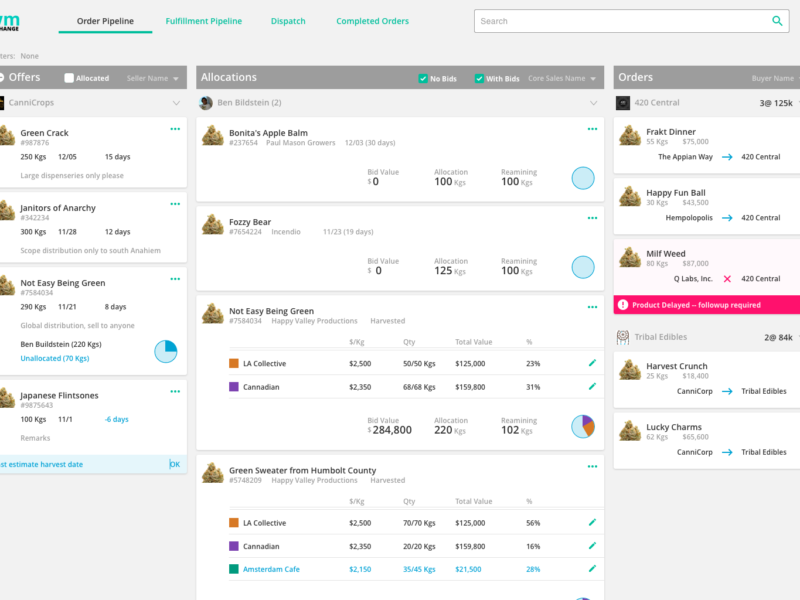This screenshot has width=800, height=600.
Task: Click the Product Delayed alert icon
Action: [622, 305]
